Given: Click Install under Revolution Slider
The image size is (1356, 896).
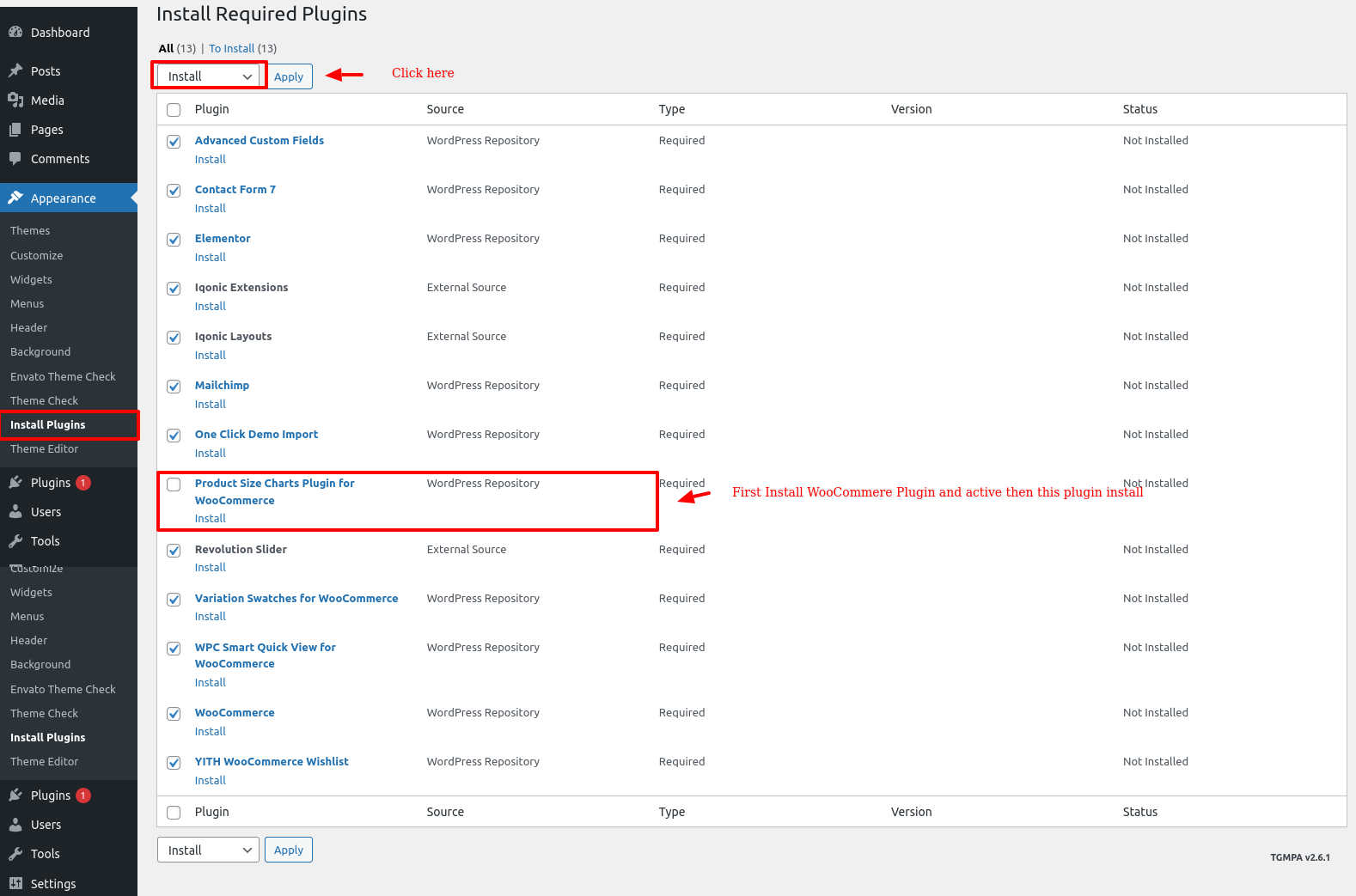Looking at the screenshot, I should pos(210,567).
